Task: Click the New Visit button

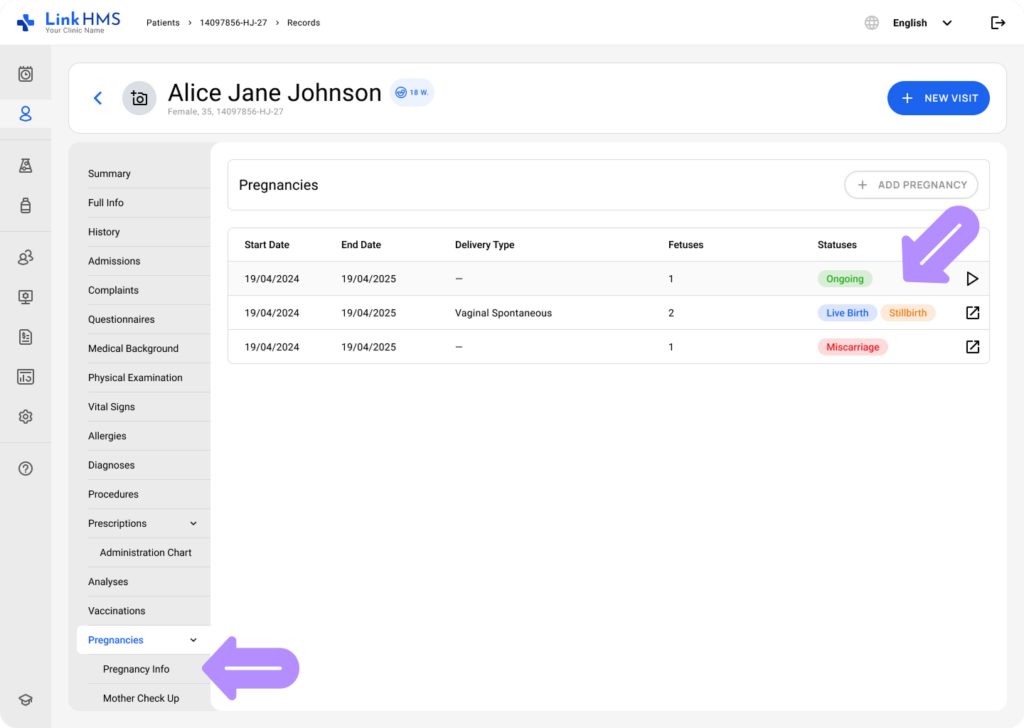Action: [938, 98]
